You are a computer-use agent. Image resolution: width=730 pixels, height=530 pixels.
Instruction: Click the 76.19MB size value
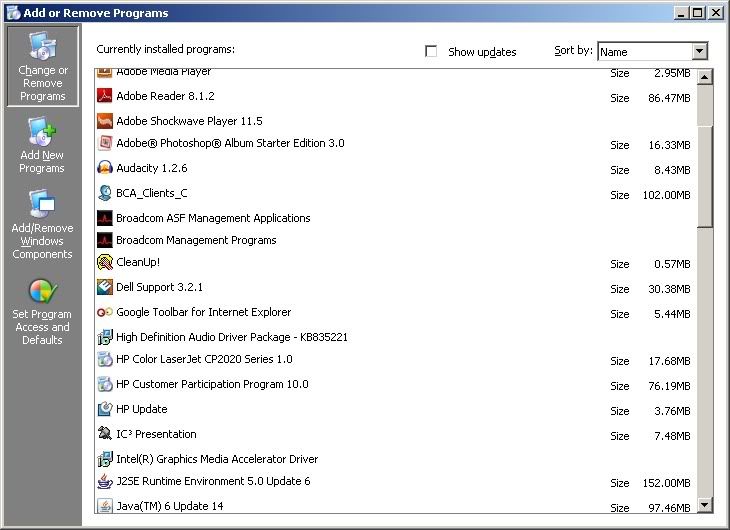(669, 386)
